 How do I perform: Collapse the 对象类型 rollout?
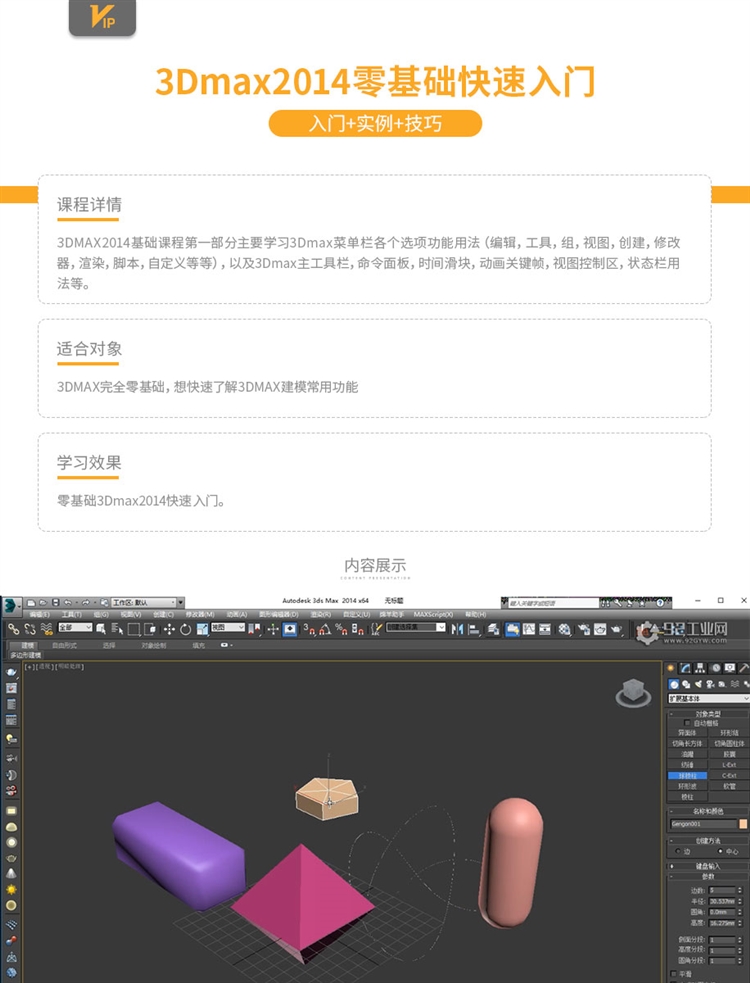(709, 713)
